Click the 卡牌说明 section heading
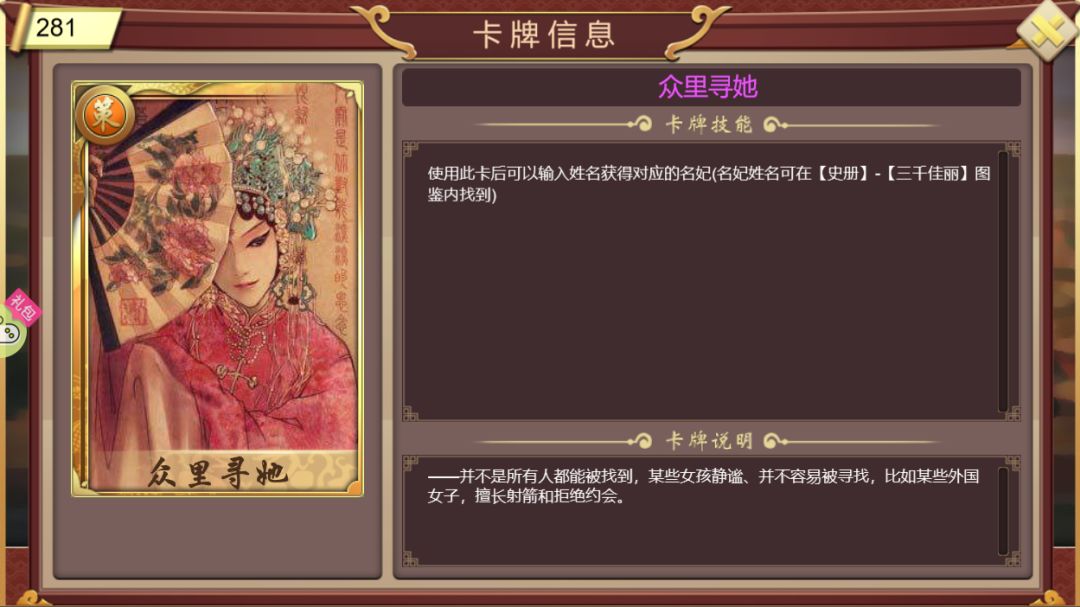Image resolution: width=1080 pixels, height=607 pixels. pos(709,440)
